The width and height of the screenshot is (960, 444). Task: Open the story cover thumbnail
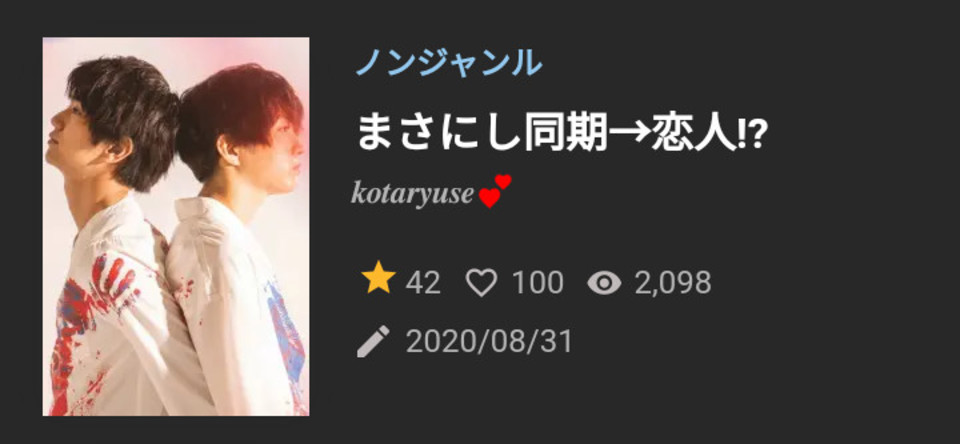coord(176,227)
